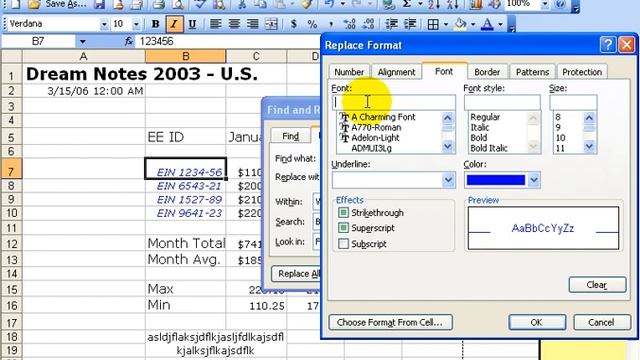This screenshot has width=640, height=360.
Task: Apply Percent Style icon
Action: tap(312, 24)
